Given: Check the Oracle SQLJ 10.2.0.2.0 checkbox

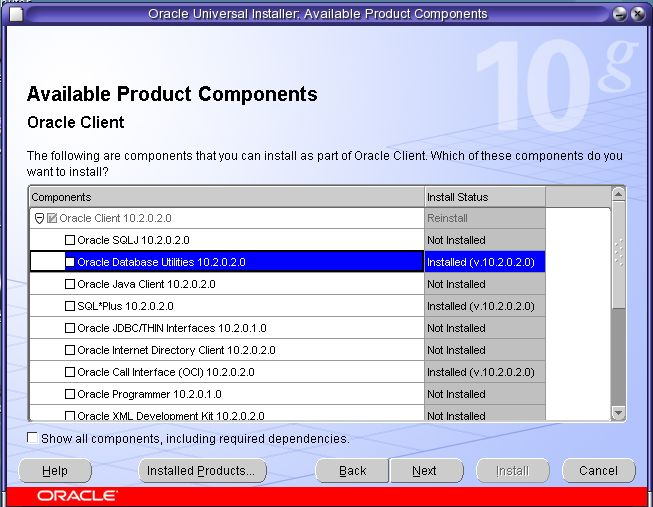Looking at the screenshot, I should click(70, 240).
